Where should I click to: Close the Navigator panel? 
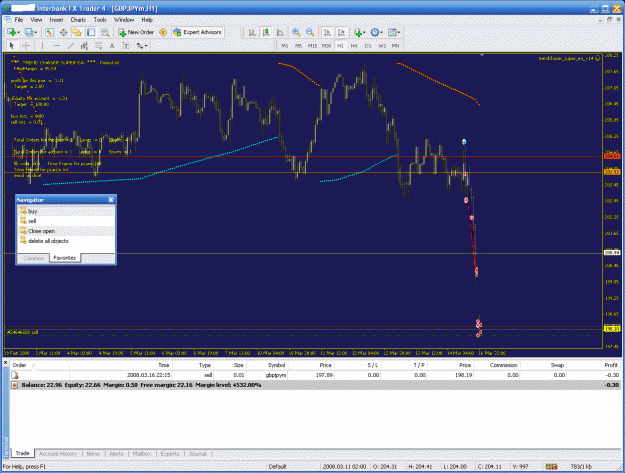111,200
